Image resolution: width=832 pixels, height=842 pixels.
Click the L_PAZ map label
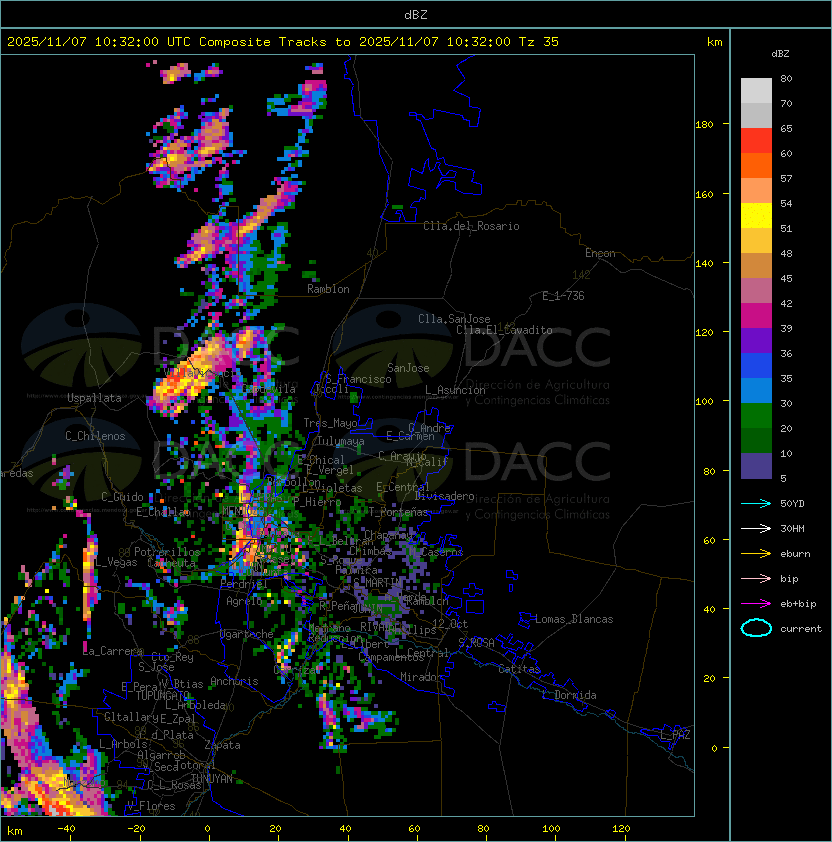click(x=675, y=735)
